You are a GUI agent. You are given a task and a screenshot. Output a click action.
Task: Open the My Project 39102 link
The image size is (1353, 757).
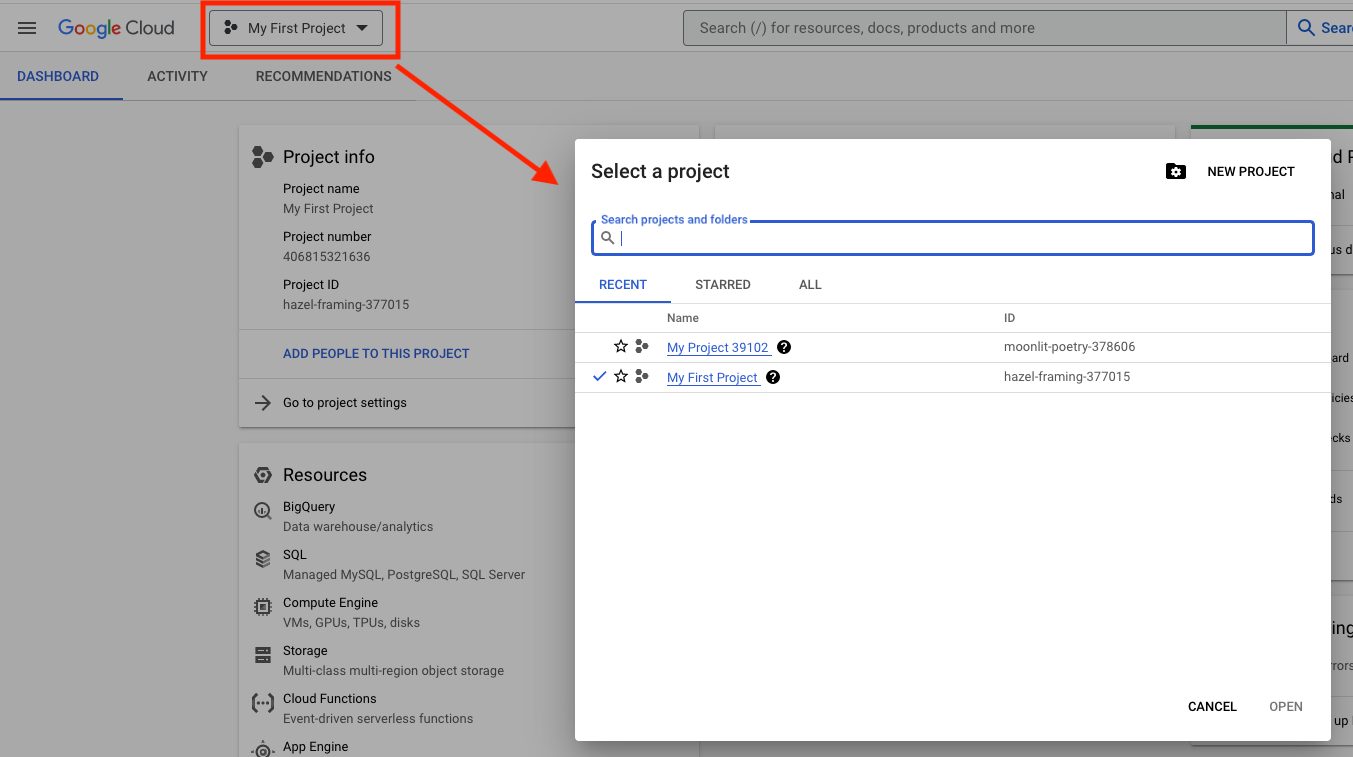[x=718, y=348]
